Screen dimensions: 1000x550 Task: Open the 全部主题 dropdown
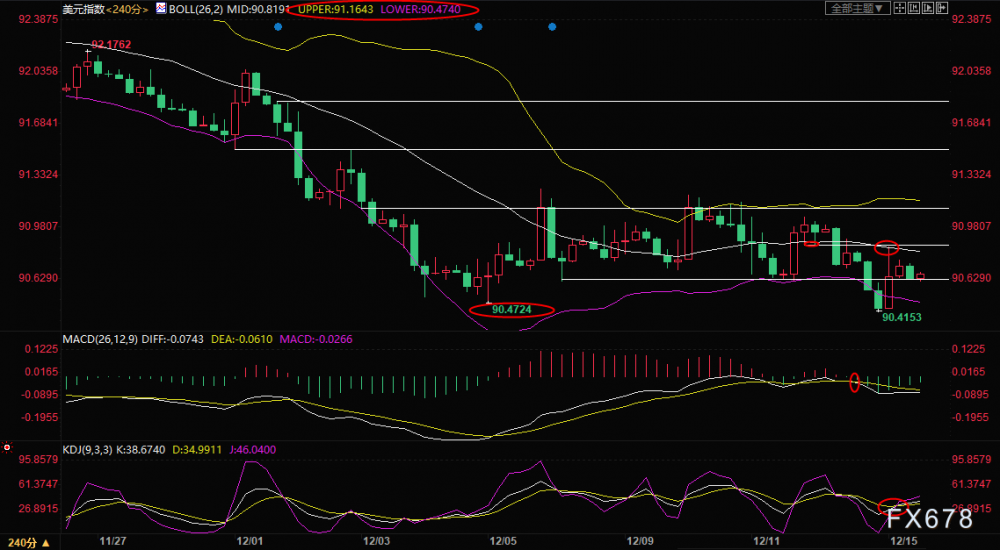[x=858, y=8]
